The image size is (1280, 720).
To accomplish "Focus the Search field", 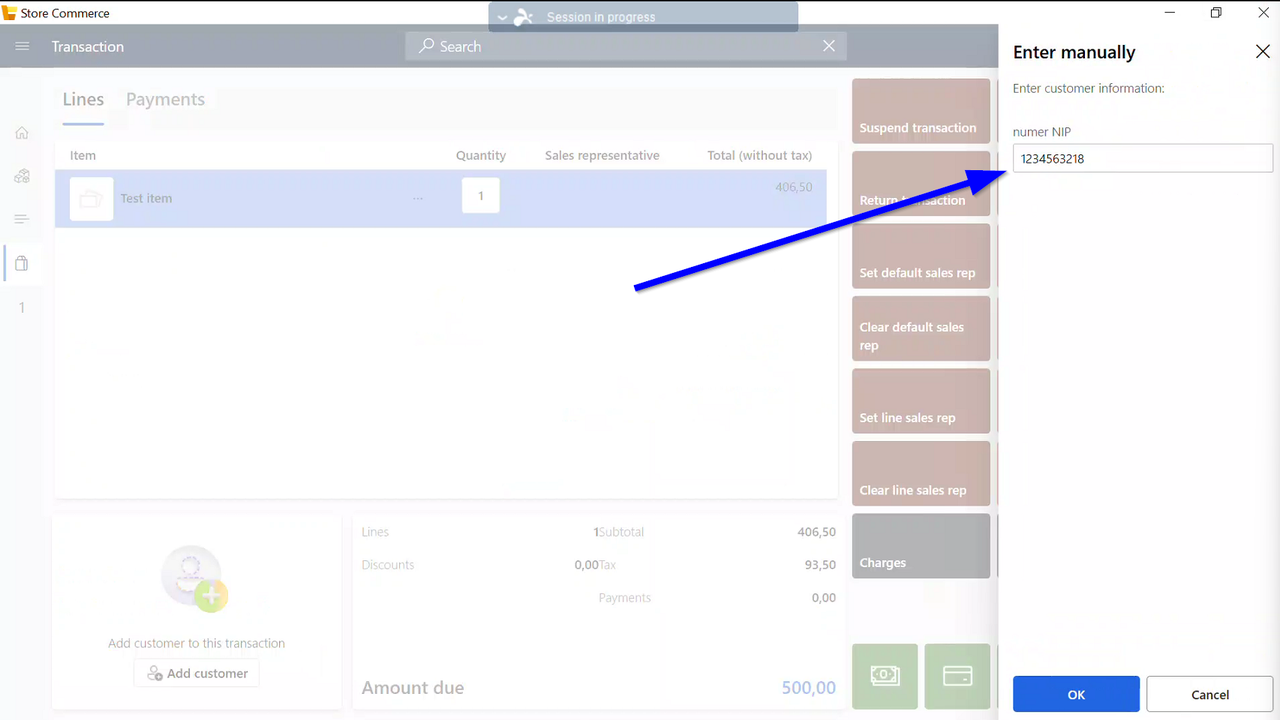I will (626, 46).
